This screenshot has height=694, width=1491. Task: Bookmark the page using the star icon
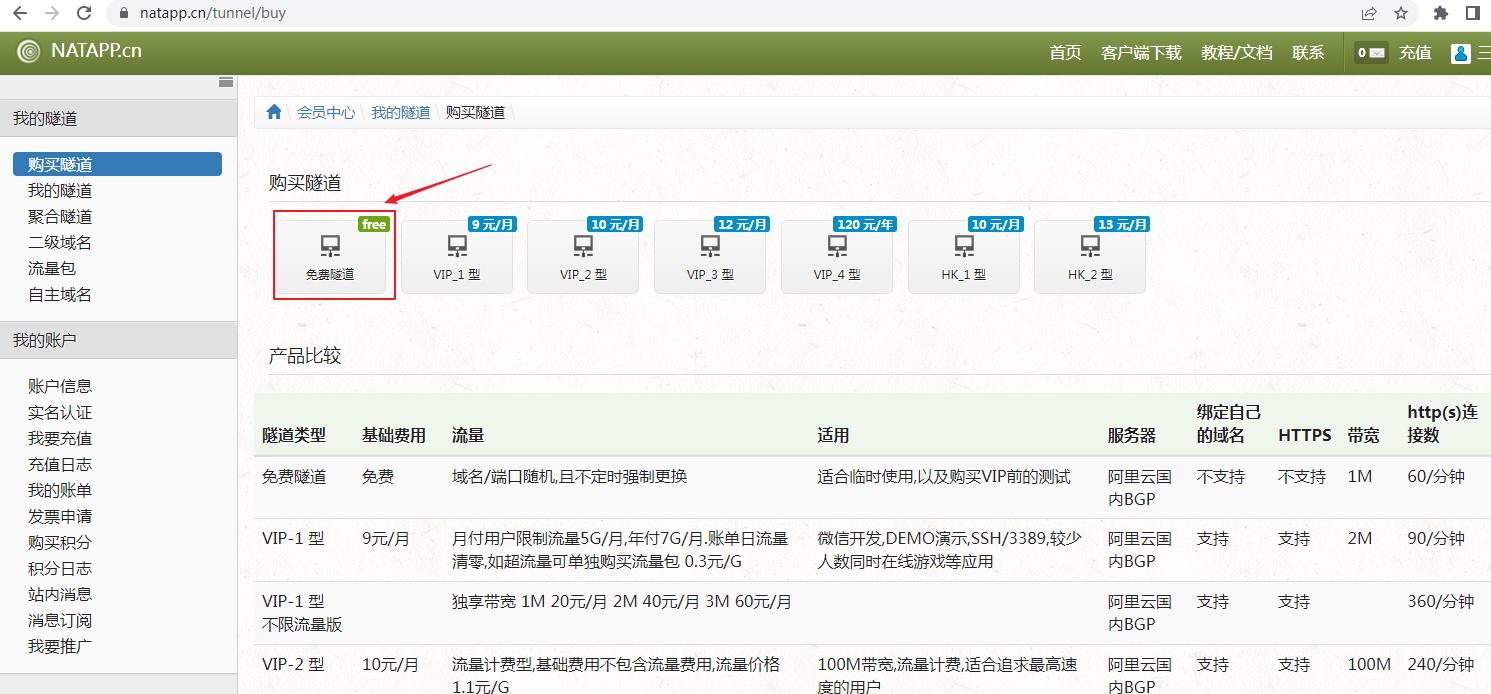tap(1402, 14)
